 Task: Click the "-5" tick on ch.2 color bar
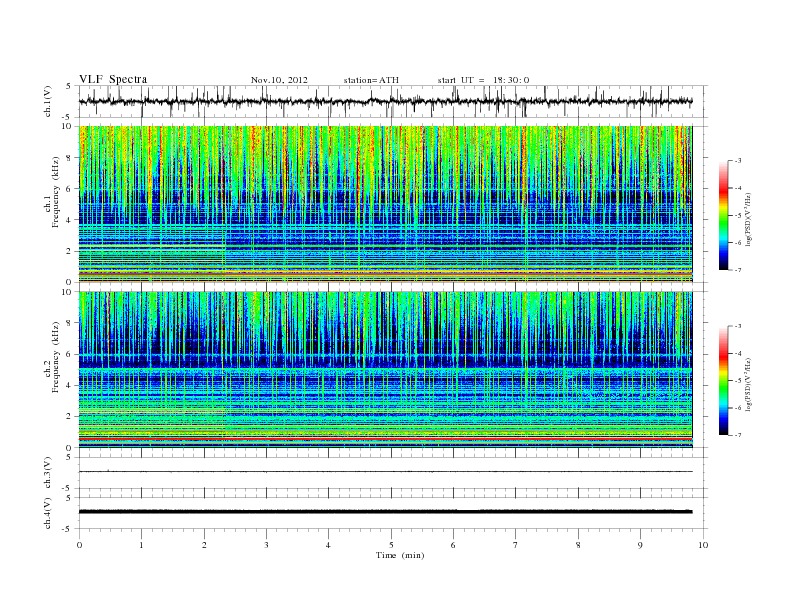[x=737, y=381]
